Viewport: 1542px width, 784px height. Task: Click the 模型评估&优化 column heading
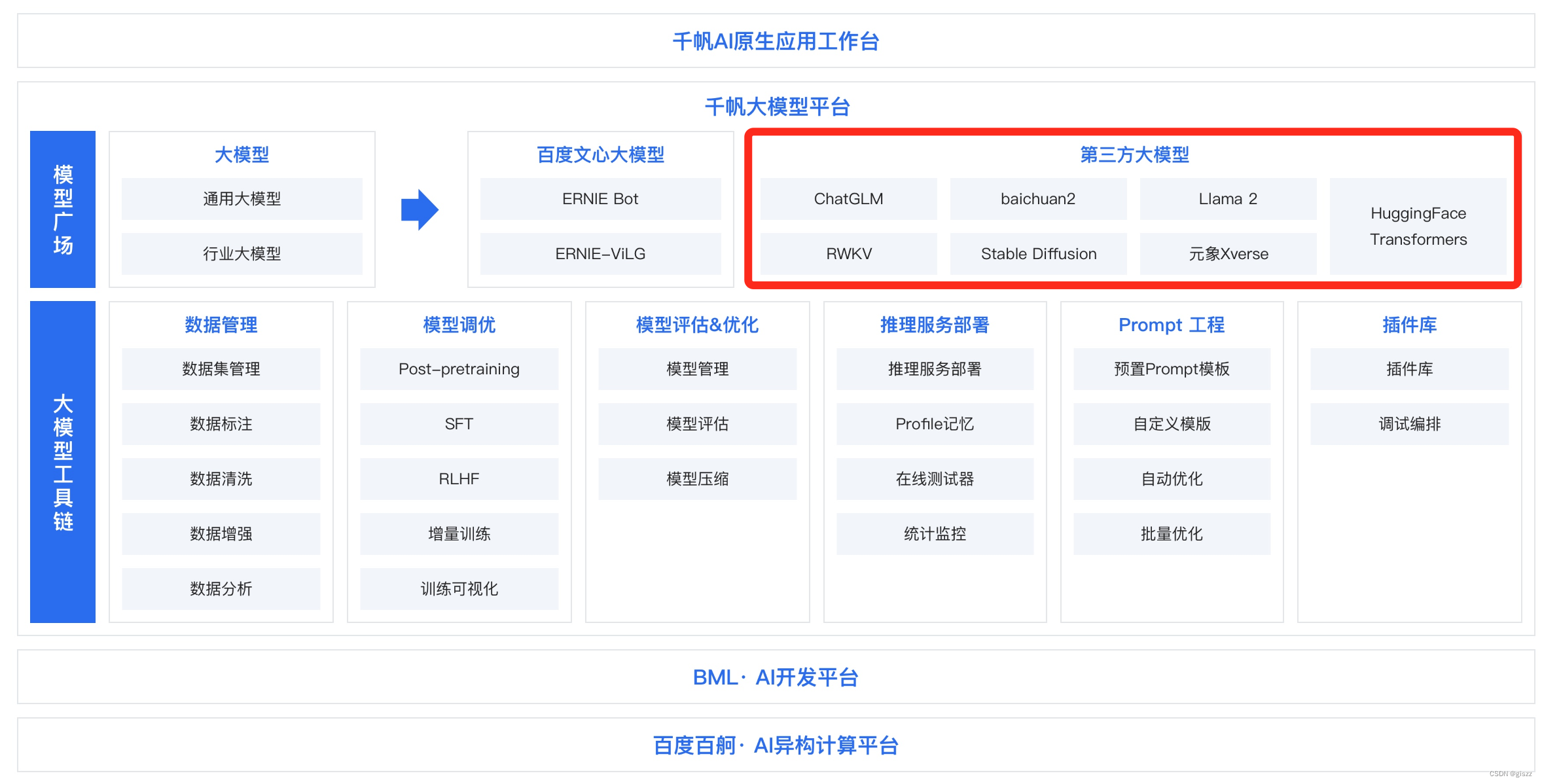697,325
